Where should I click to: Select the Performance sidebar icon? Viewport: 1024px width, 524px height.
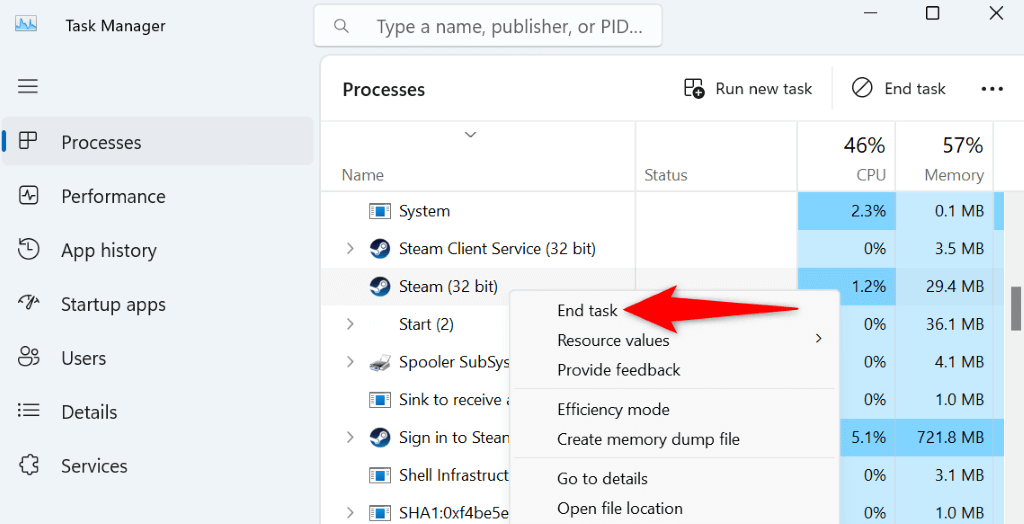click(29, 196)
